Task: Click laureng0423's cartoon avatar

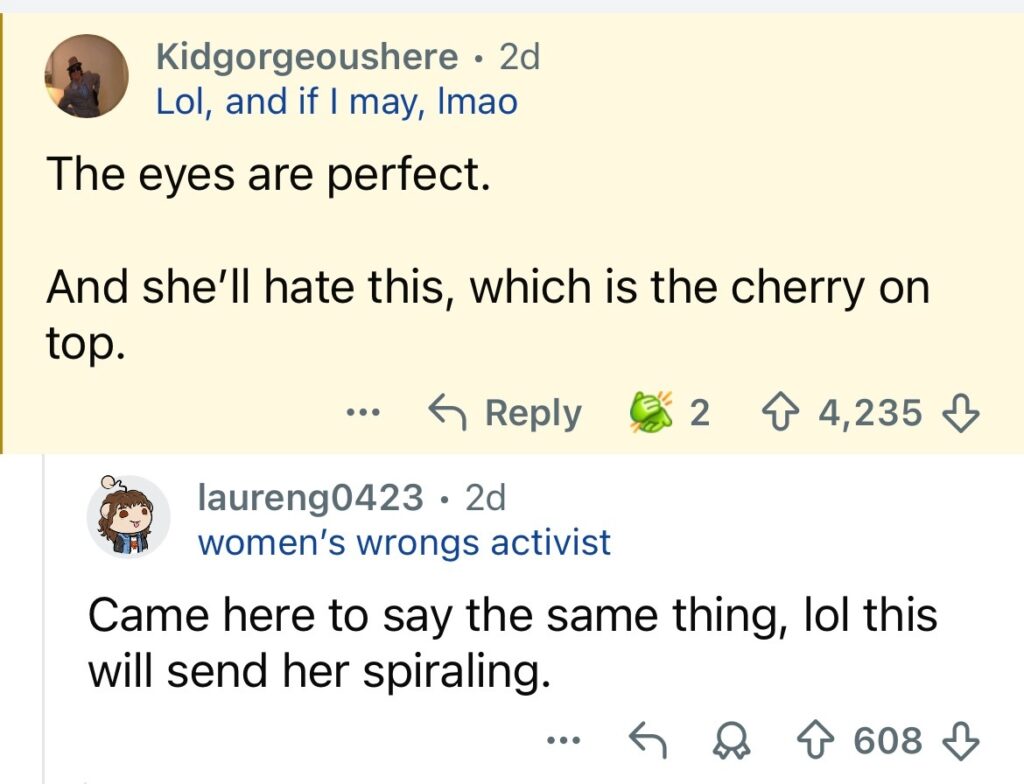Action: 127,516
